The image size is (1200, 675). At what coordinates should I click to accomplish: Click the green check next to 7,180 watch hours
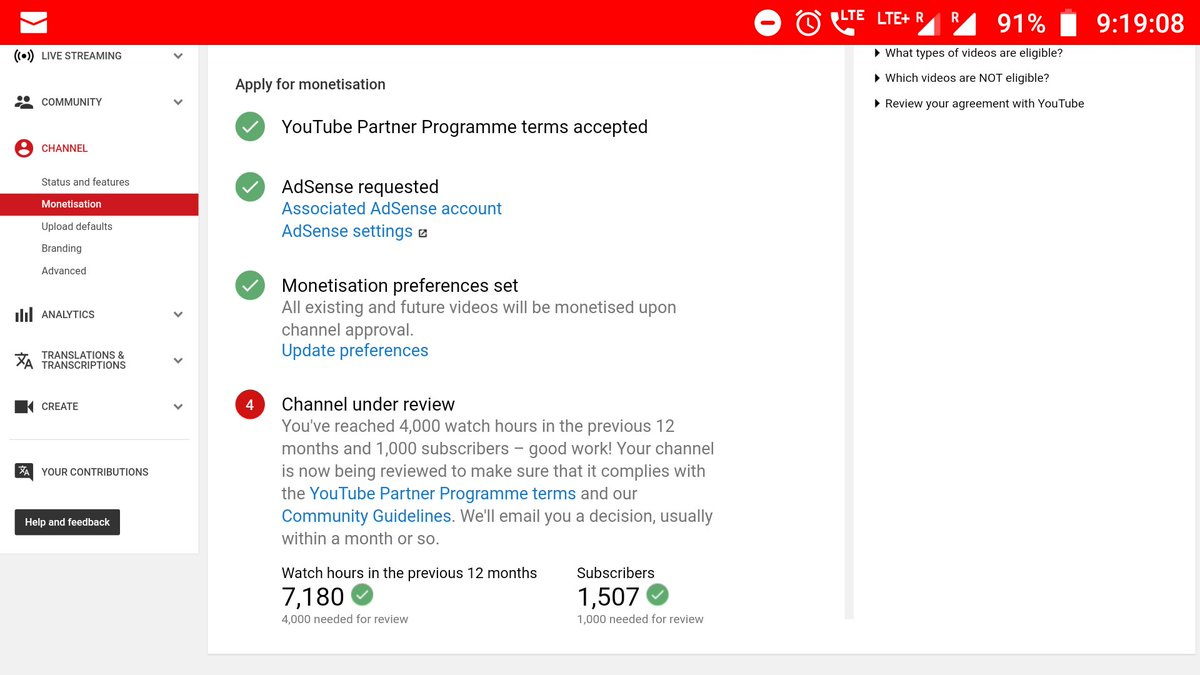tap(362, 595)
